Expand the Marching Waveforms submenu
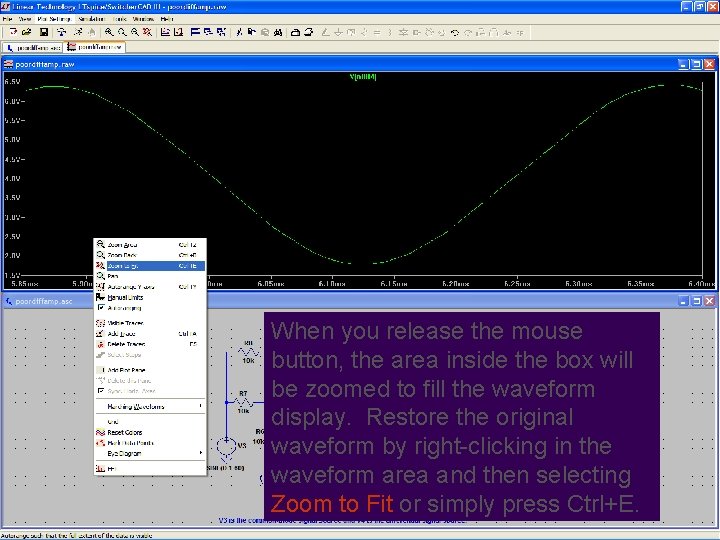The height and width of the screenshot is (540, 720). pyautogui.click(x=150, y=406)
